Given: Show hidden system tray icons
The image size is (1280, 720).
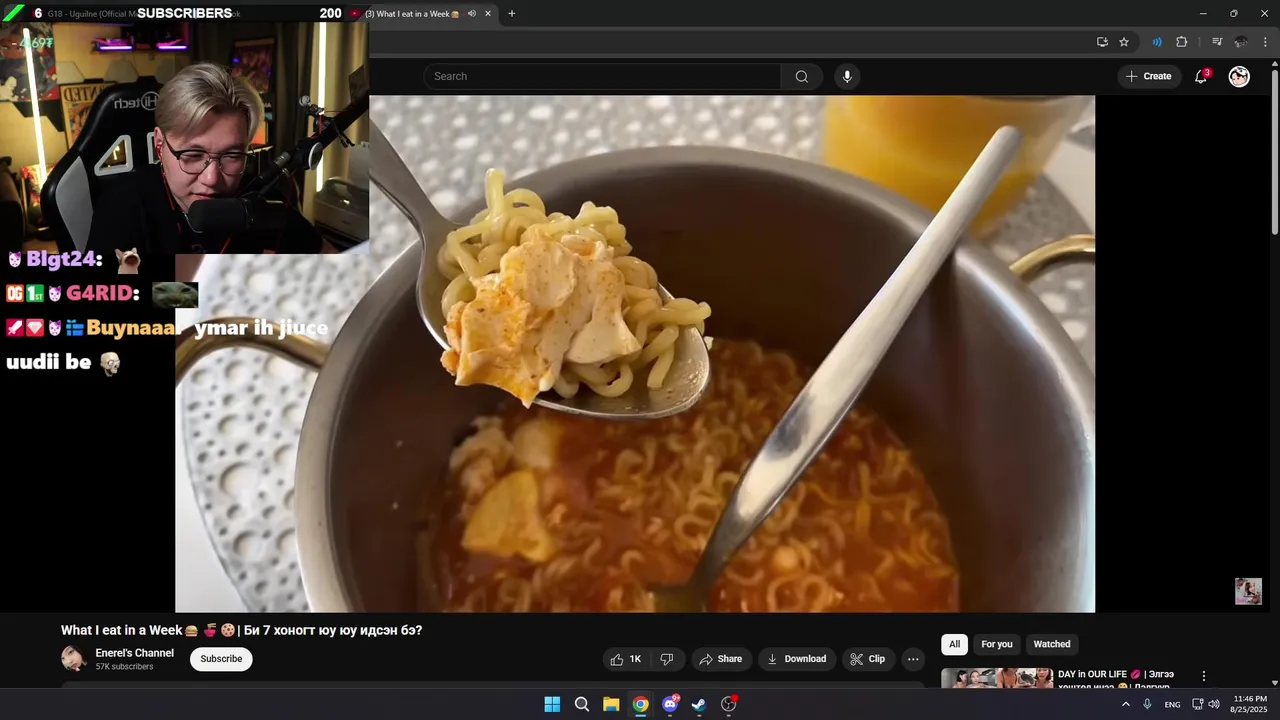Looking at the screenshot, I should click(1125, 704).
